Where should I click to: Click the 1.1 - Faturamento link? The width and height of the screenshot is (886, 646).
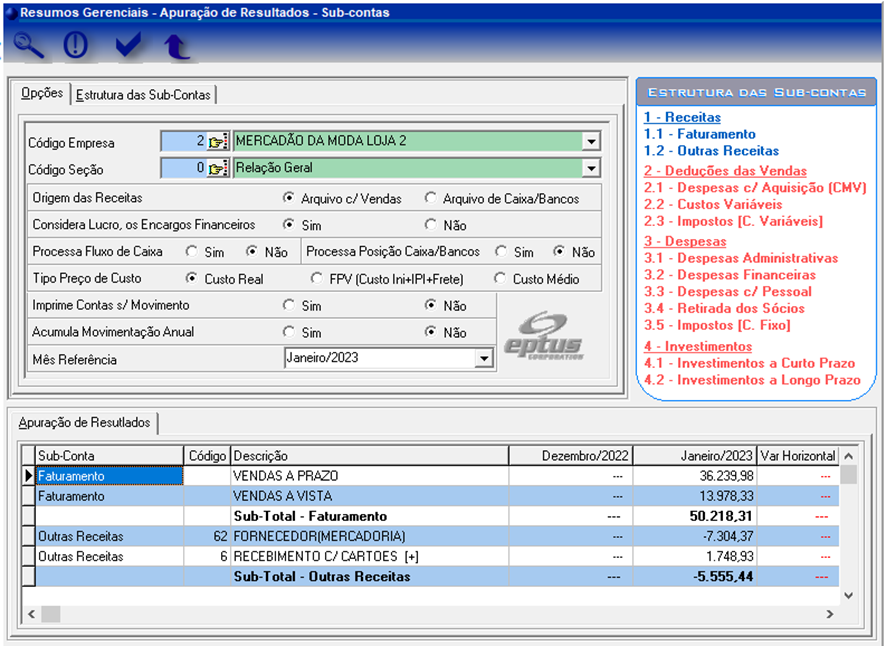pyautogui.click(x=699, y=134)
